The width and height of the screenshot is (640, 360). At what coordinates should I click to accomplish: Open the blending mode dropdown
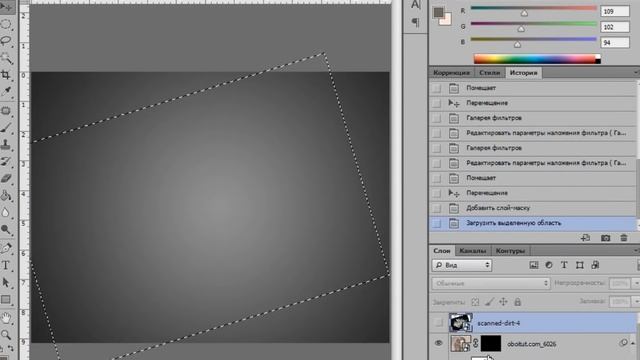pyautogui.click(x=491, y=283)
